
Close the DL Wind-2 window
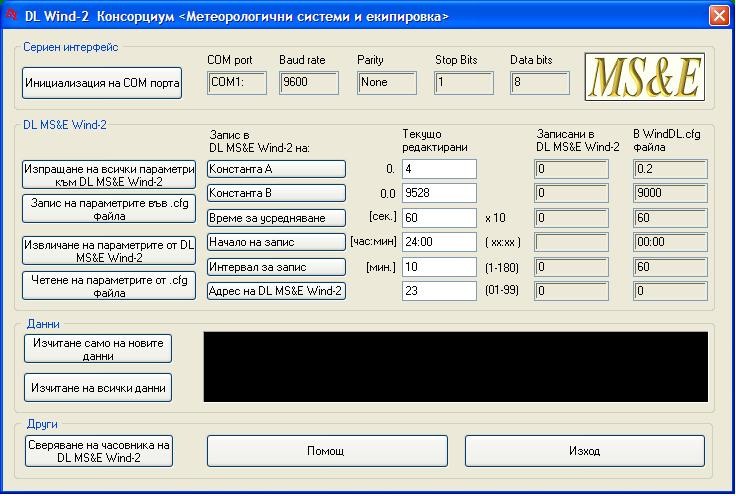point(719,15)
